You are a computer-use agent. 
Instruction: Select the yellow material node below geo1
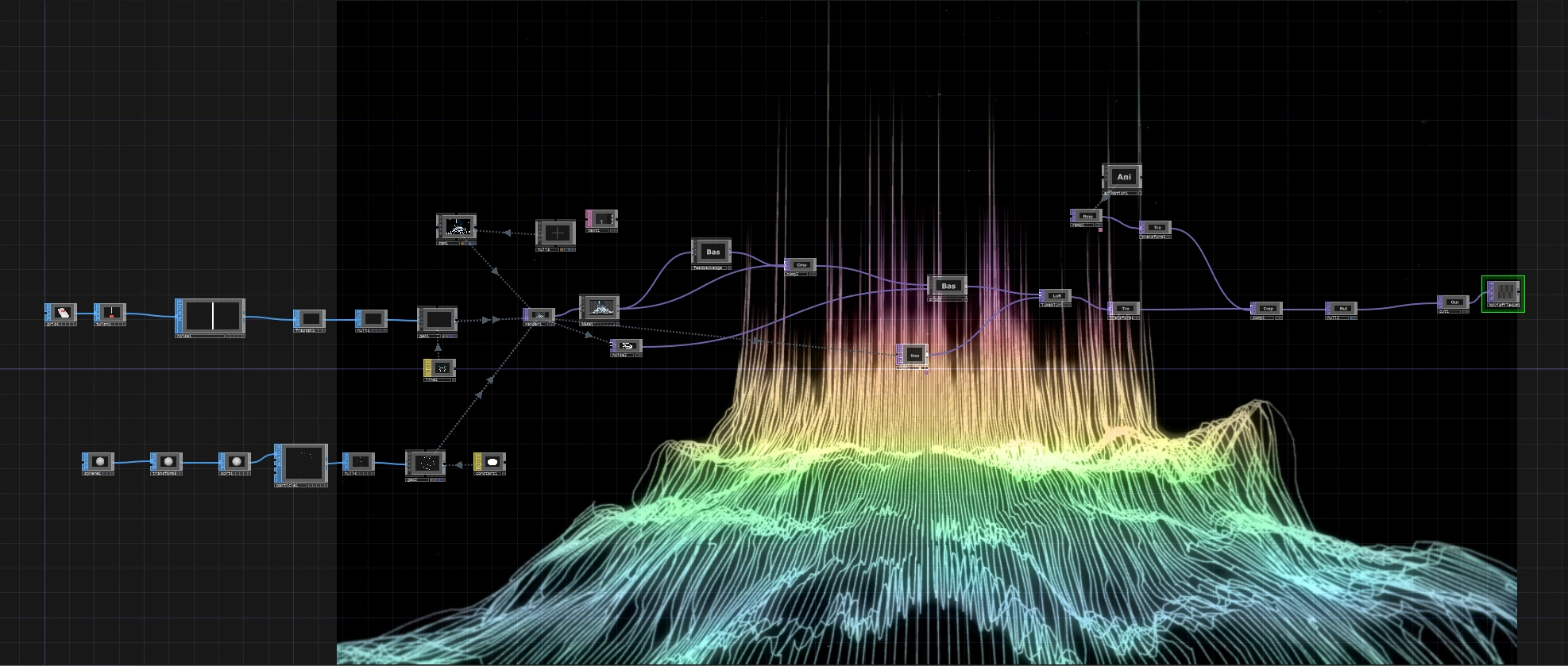[441, 368]
